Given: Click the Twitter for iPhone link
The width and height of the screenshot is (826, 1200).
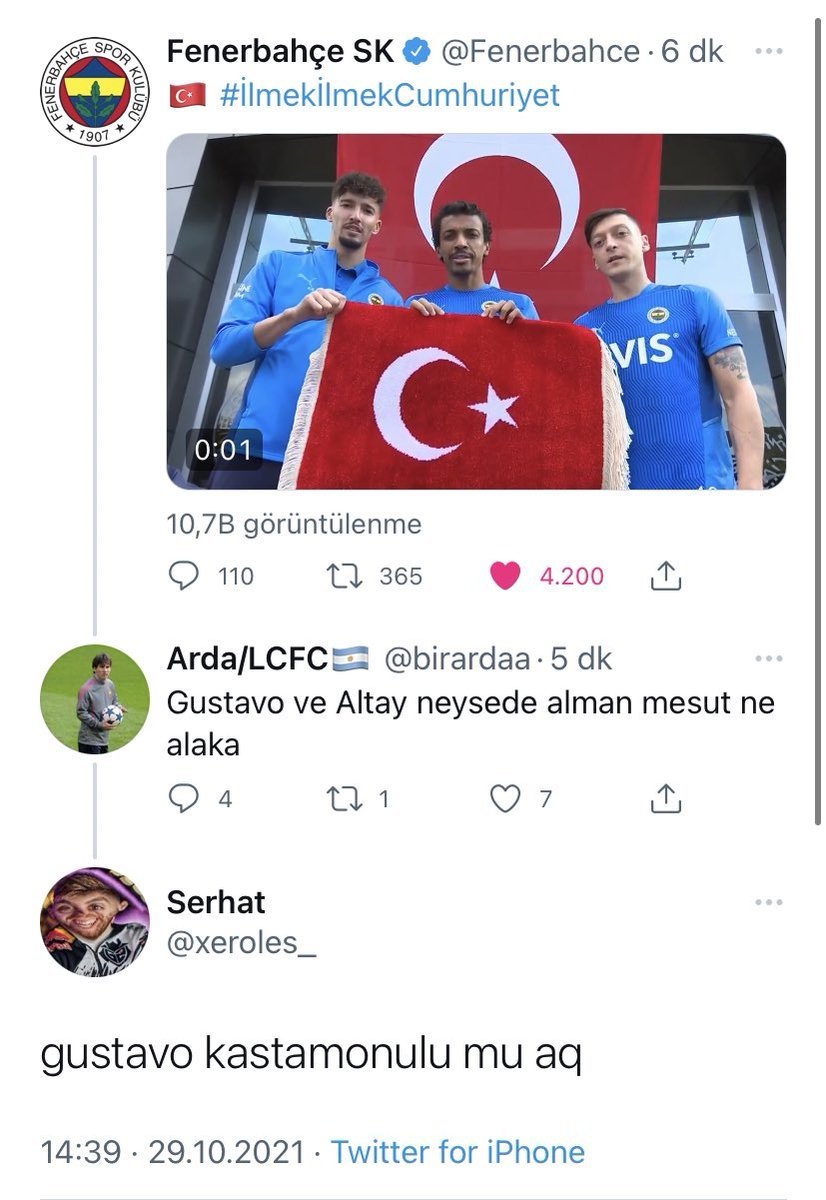Looking at the screenshot, I should [457, 1151].
